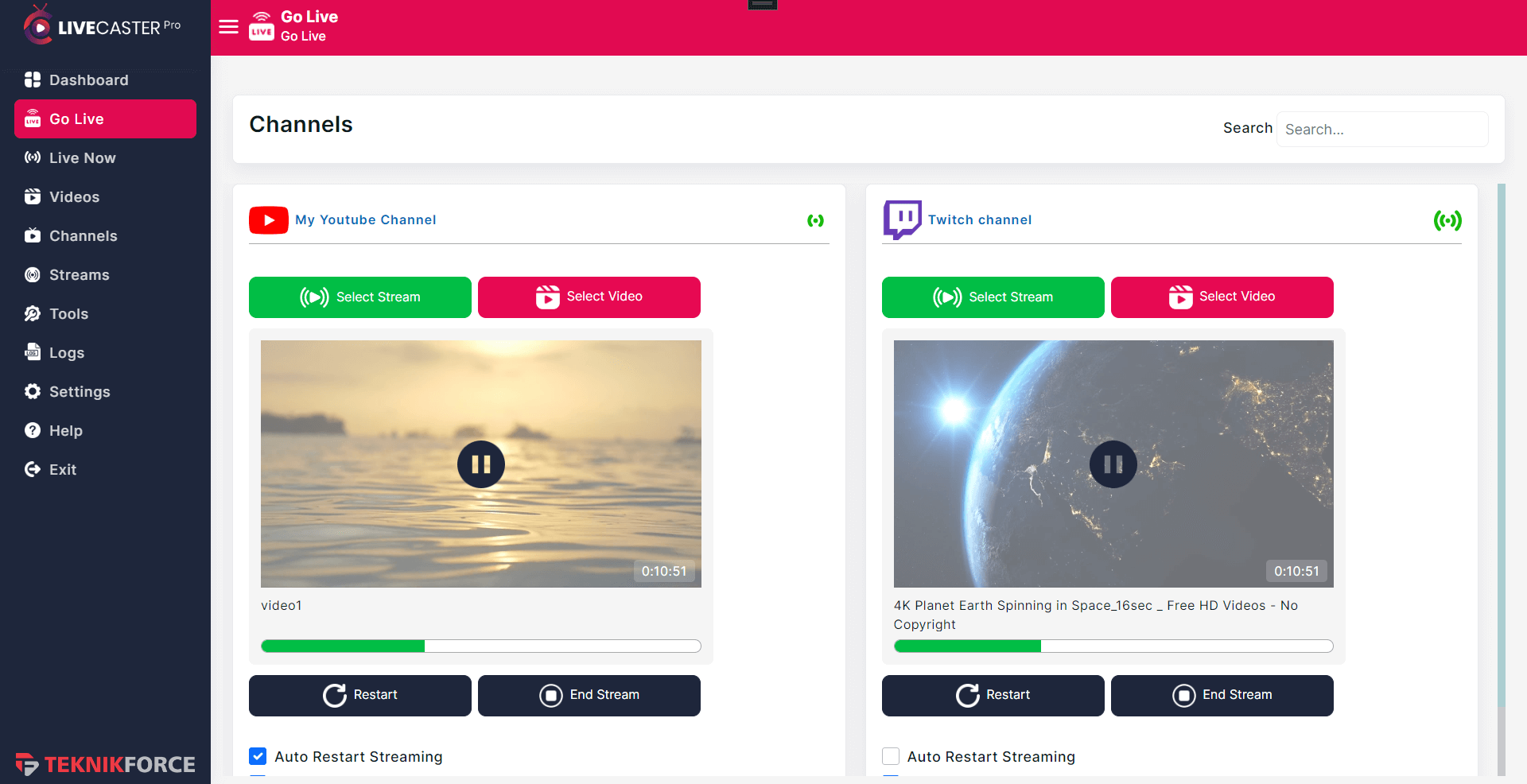Click Twitch channel live broadcast status icon
The height and width of the screenshot is (784, 1527).
click(1447, 220)
